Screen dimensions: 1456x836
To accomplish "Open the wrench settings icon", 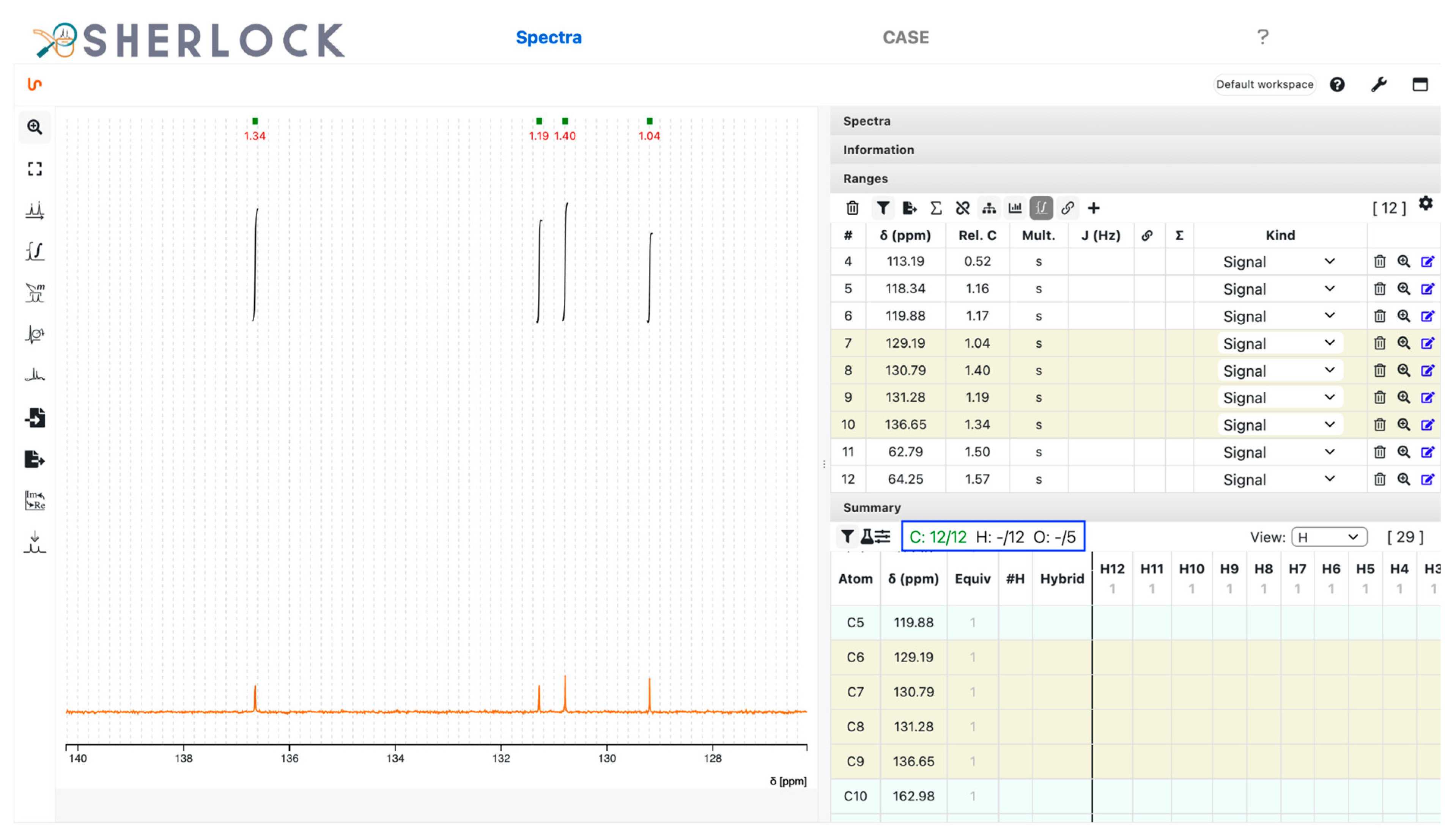I will tap(1379, 85).
